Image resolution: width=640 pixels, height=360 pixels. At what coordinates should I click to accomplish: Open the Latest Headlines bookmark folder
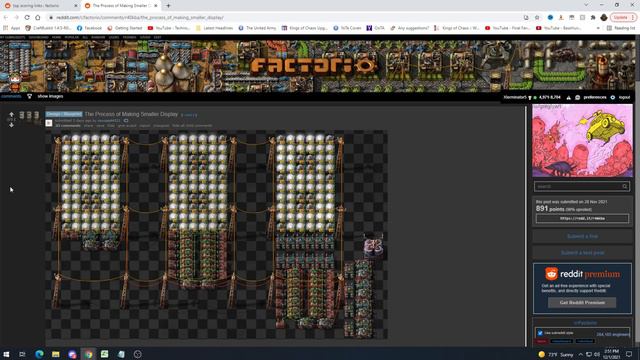[214, 28]
